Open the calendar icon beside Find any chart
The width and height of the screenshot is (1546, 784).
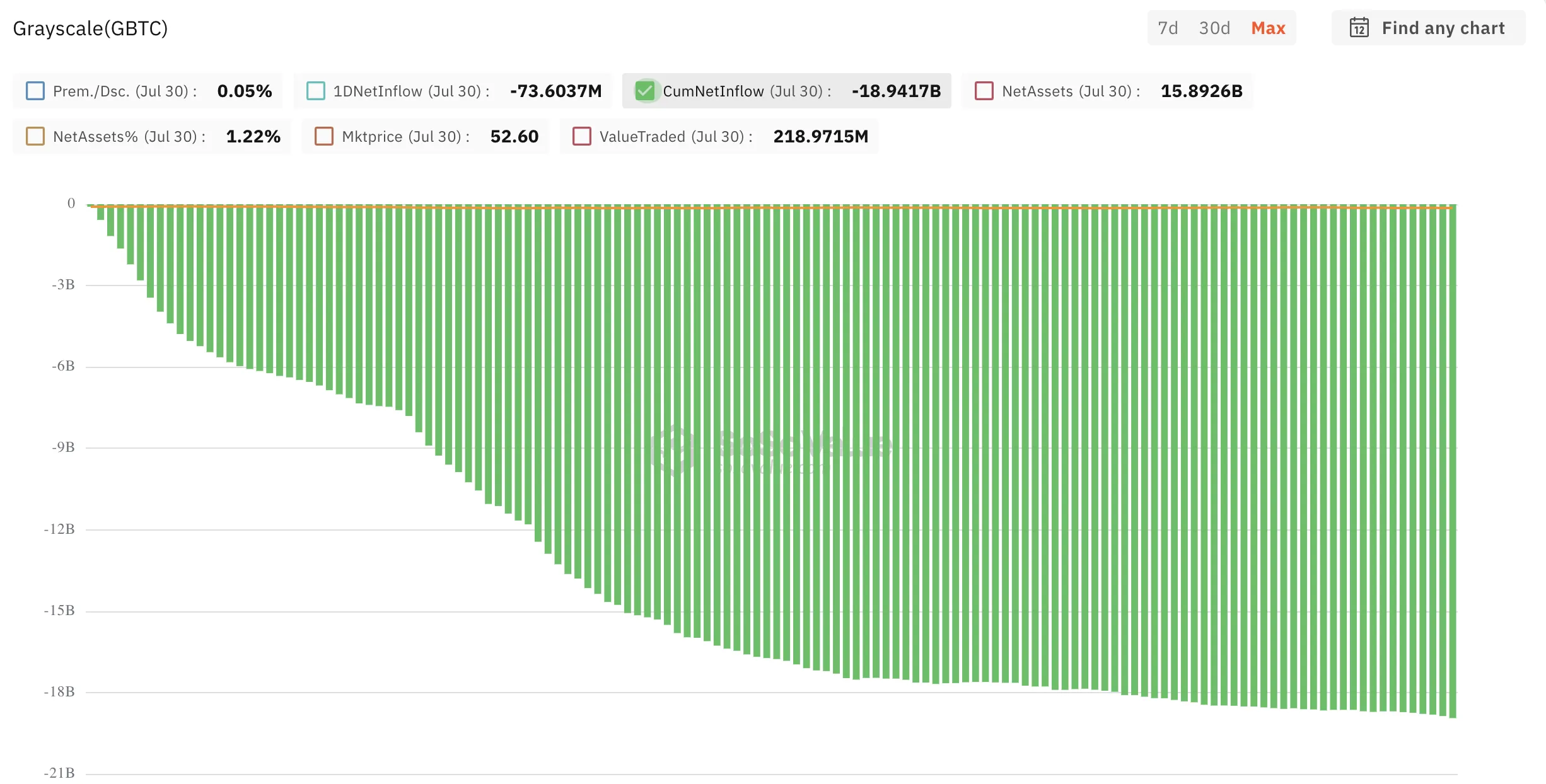tap(1359, 28)
